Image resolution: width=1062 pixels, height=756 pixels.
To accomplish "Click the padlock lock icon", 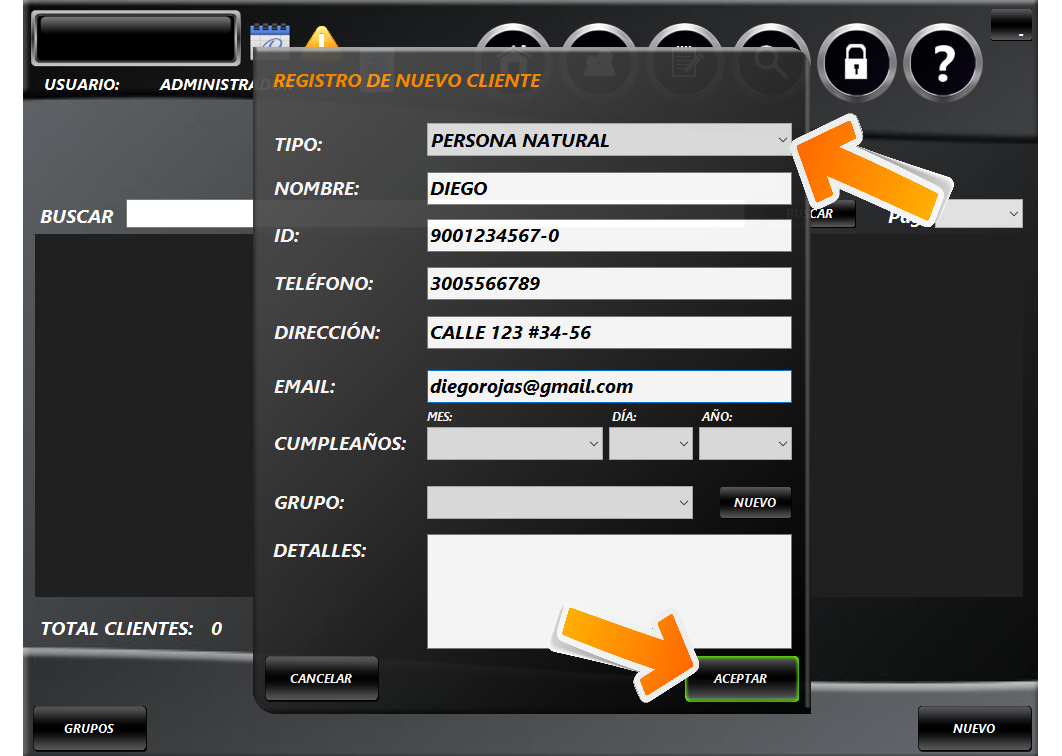I will (855, 63).
